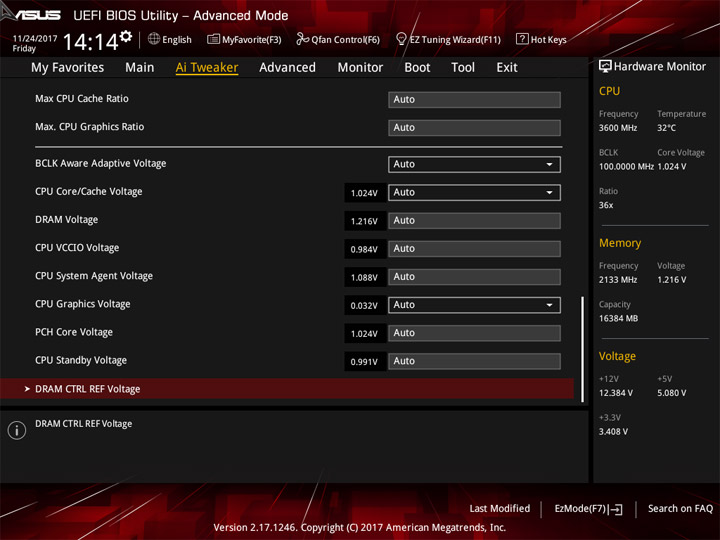This screenshot has width=720, height=540.
Task: Click the 14:14 clock time
Action: pyautogui.click(x=90, y=42)
